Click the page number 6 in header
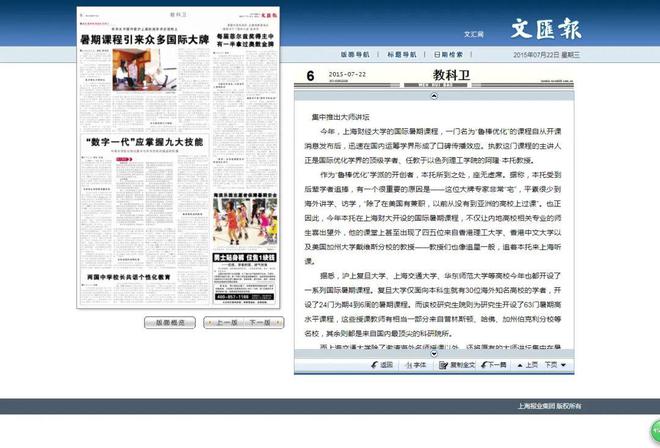This screenshot has height=448, width=660. tap(310, 76)
